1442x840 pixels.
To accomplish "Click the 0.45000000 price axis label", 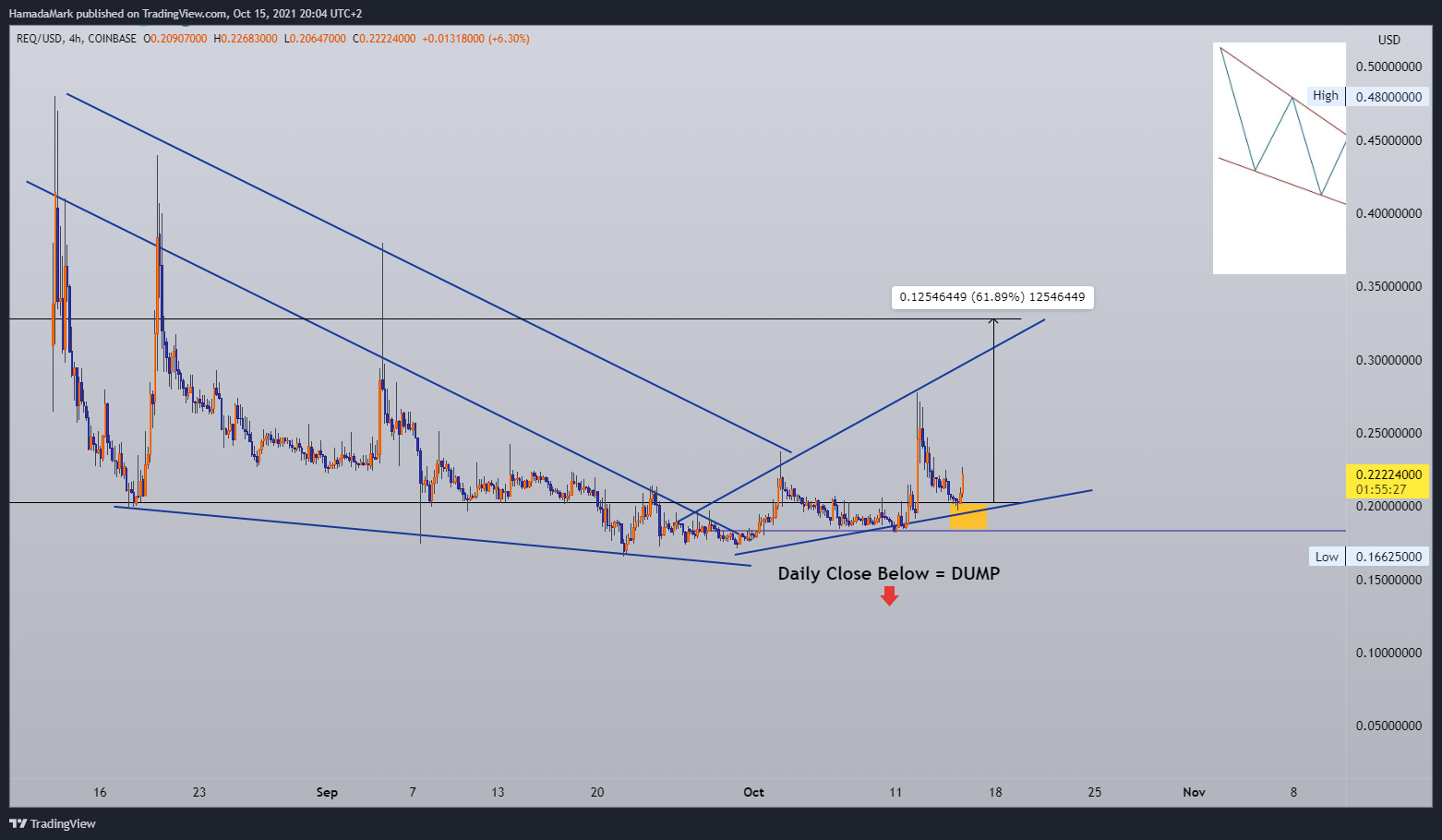I will (1388, 140).
